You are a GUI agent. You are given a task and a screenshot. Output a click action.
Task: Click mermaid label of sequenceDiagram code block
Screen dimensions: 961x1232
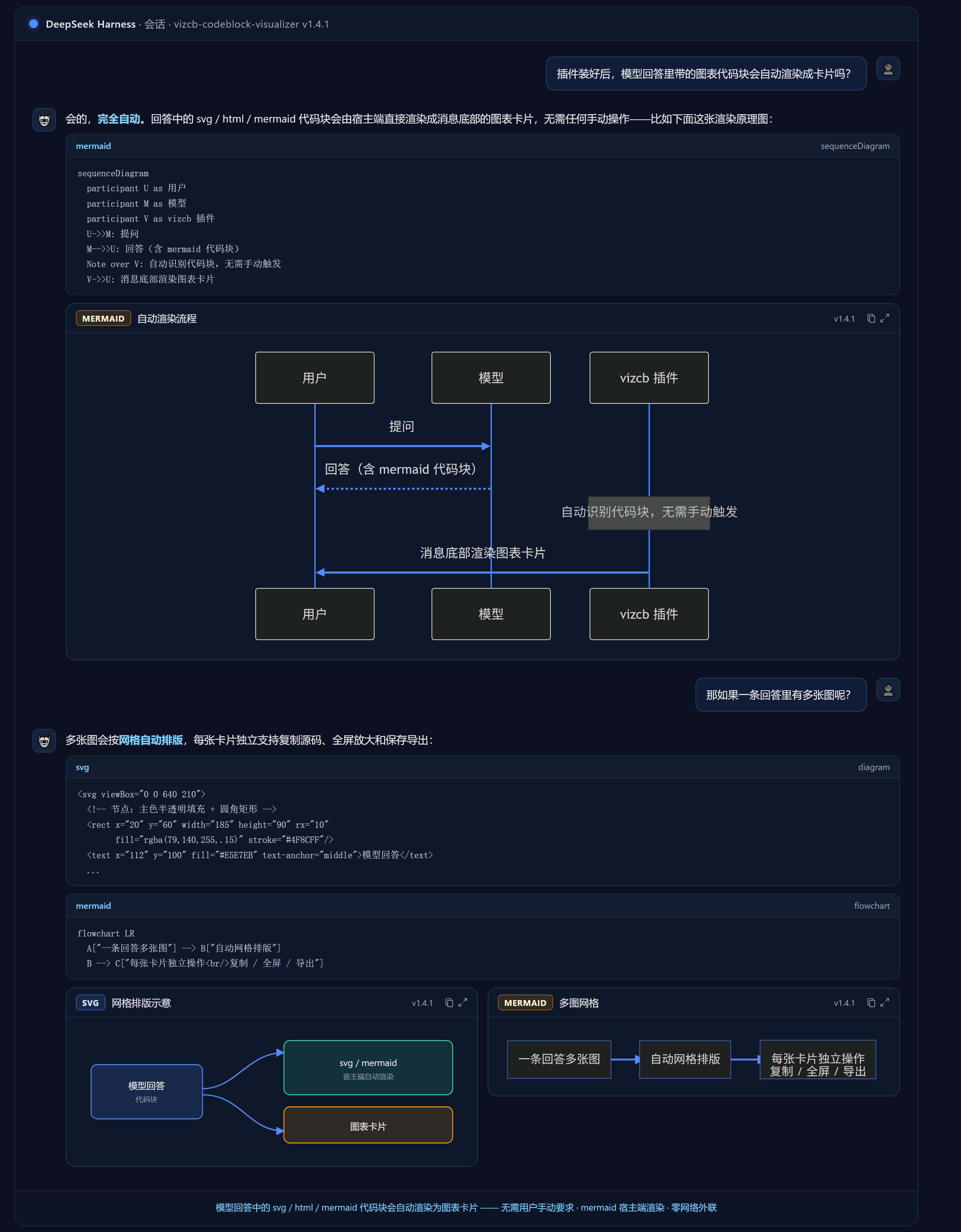(x=93, y=146)
